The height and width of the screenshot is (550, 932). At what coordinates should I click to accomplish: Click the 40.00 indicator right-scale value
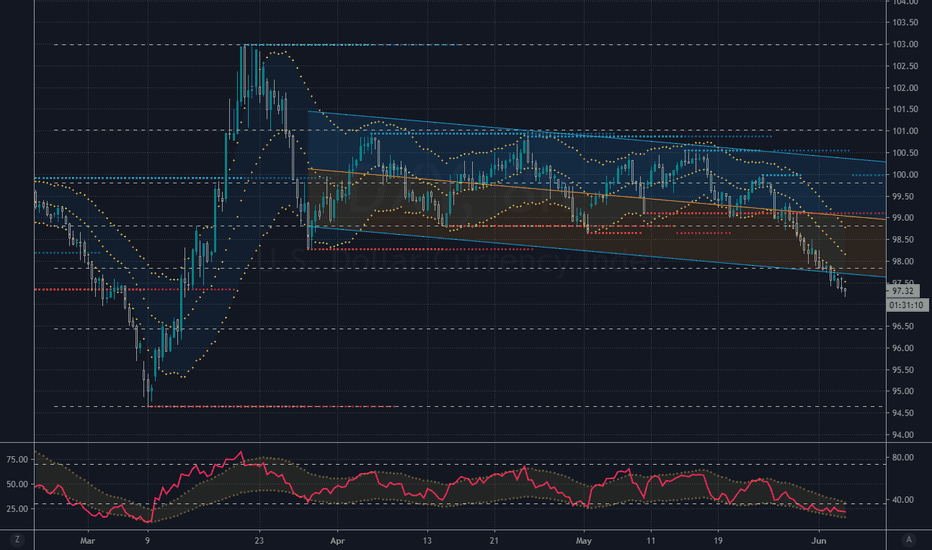coord(903,500)
